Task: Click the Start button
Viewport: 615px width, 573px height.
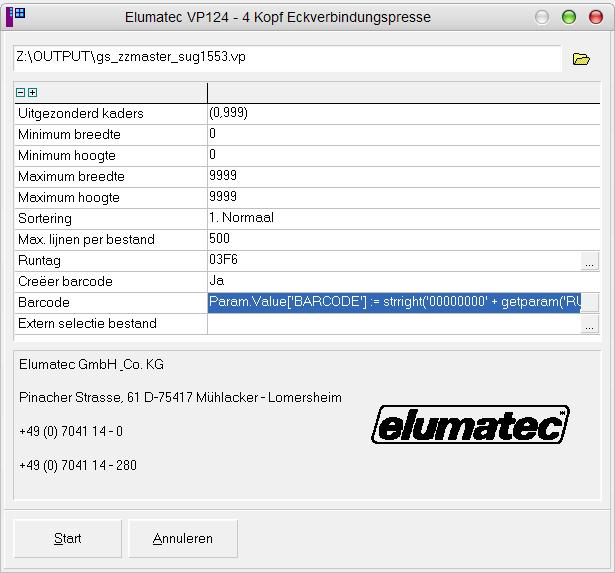Action: click(67, 538)
